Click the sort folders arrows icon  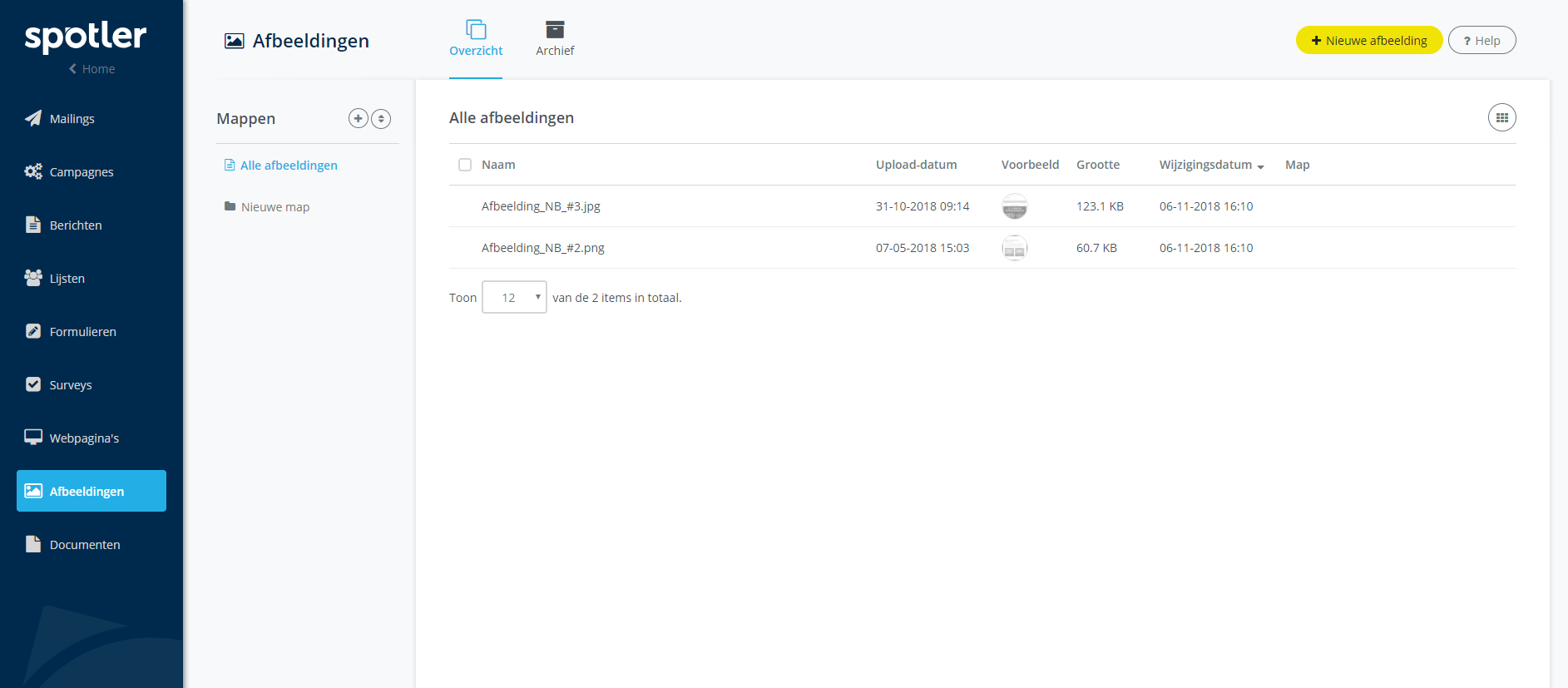(381, 119)
